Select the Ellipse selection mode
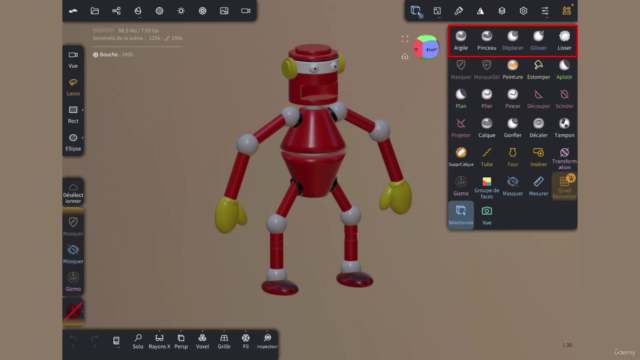This screenshot has height=360, width=640. tap(73, 142)
